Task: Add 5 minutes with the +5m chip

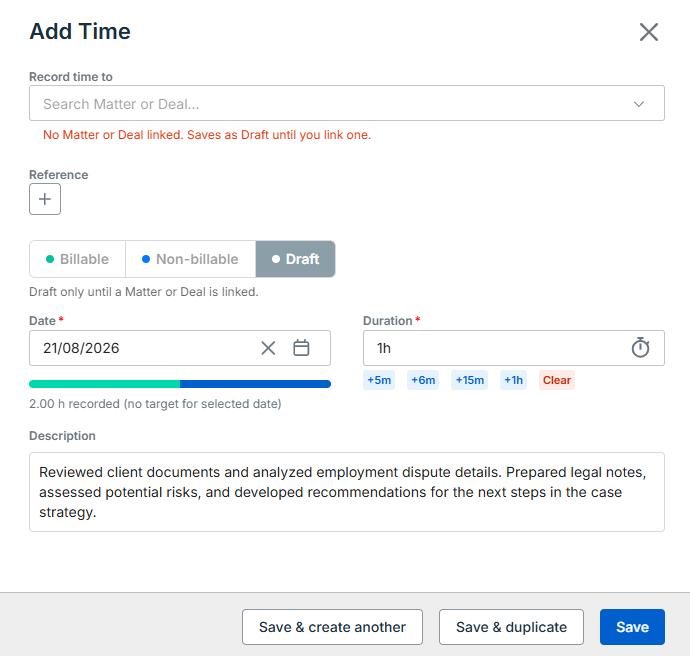Action: pyautogui.click(x=379, y=380)
